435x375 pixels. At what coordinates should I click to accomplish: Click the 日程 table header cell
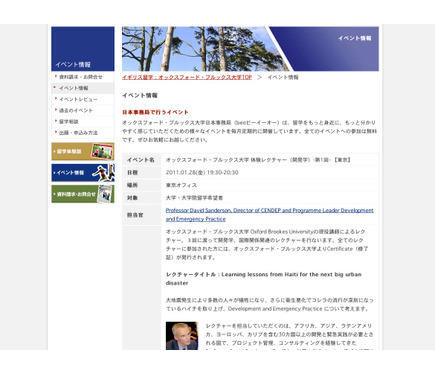point(142,173)
